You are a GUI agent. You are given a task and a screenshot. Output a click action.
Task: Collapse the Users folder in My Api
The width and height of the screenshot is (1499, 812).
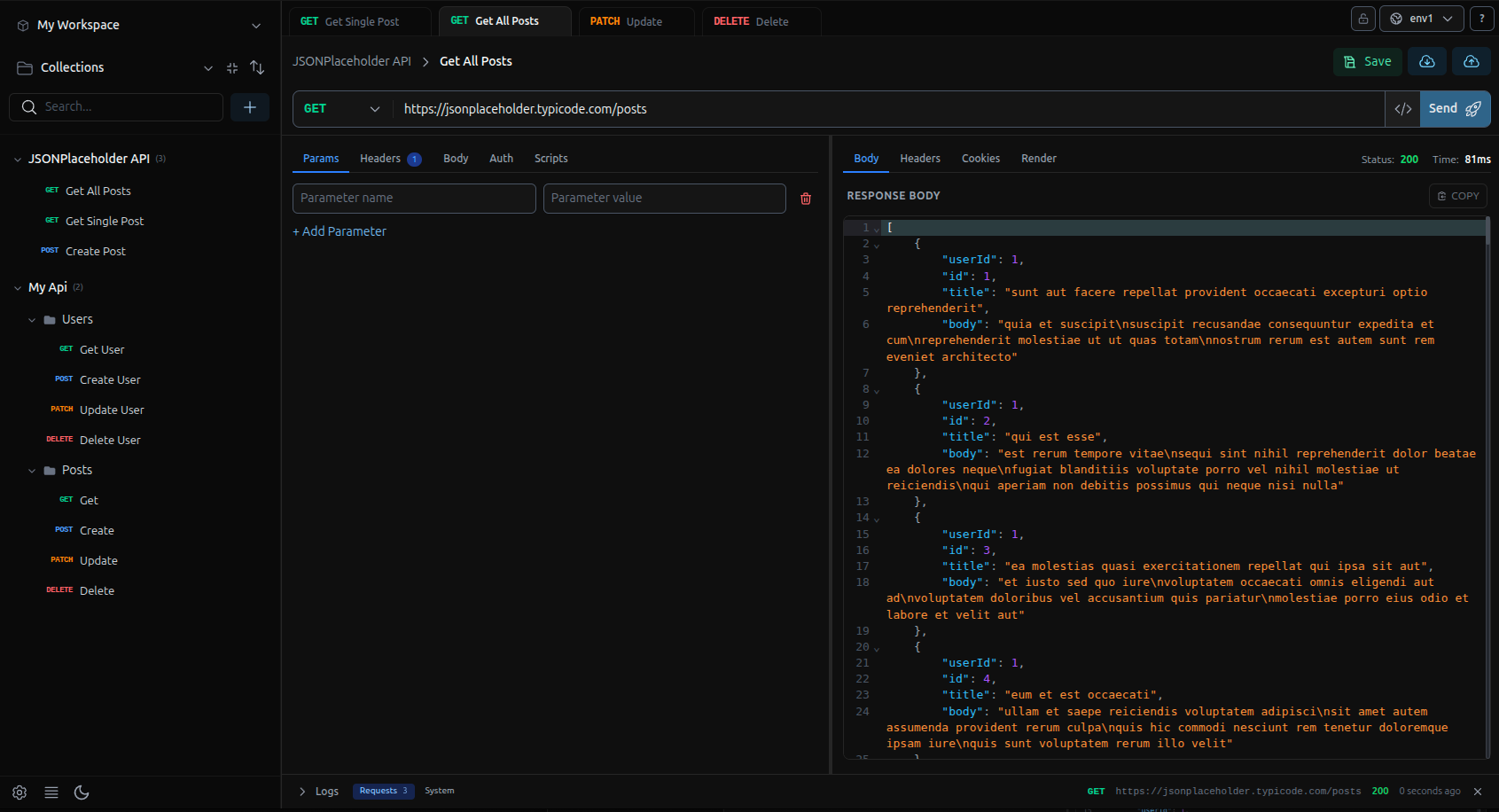pyautogui.click(x=32, y=319)
